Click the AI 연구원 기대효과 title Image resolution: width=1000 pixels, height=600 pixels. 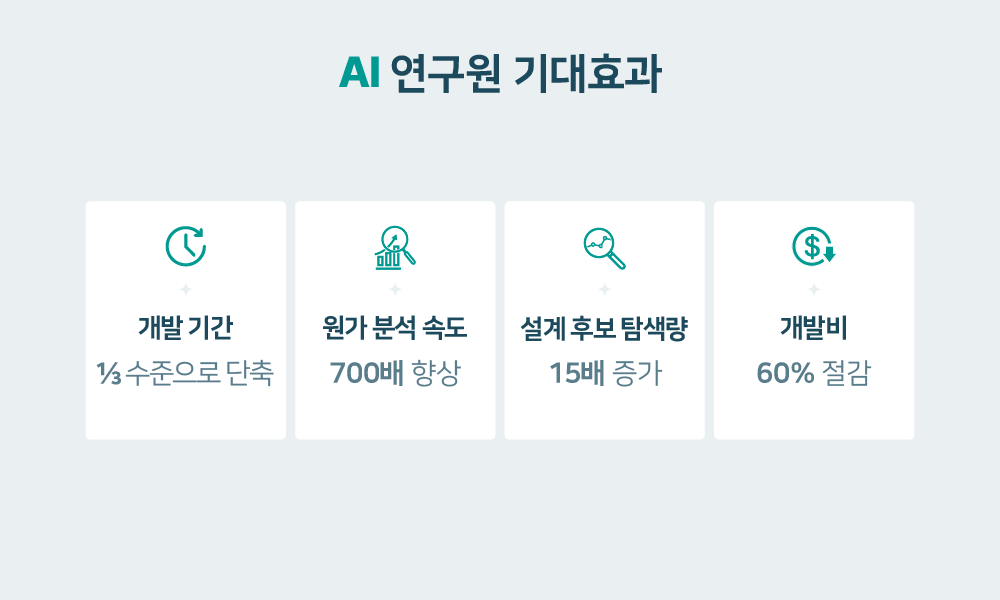point(500,73)
